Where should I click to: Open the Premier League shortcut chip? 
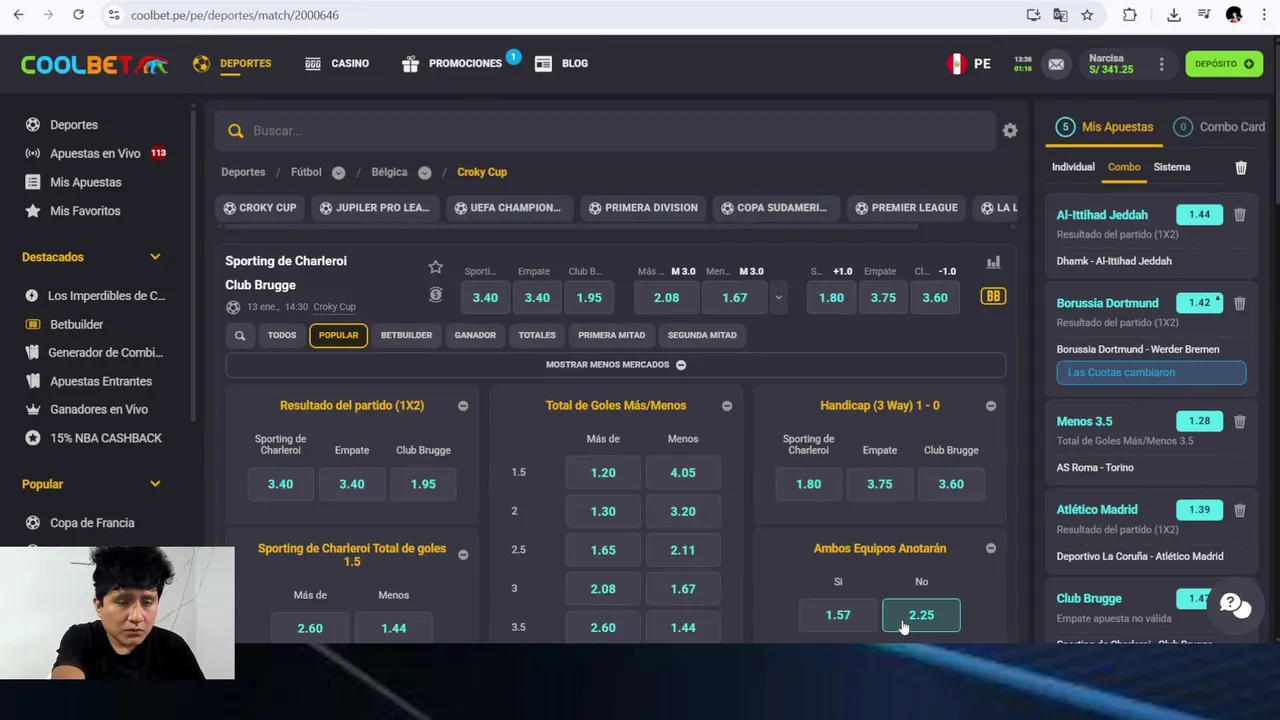click(907, 208)
